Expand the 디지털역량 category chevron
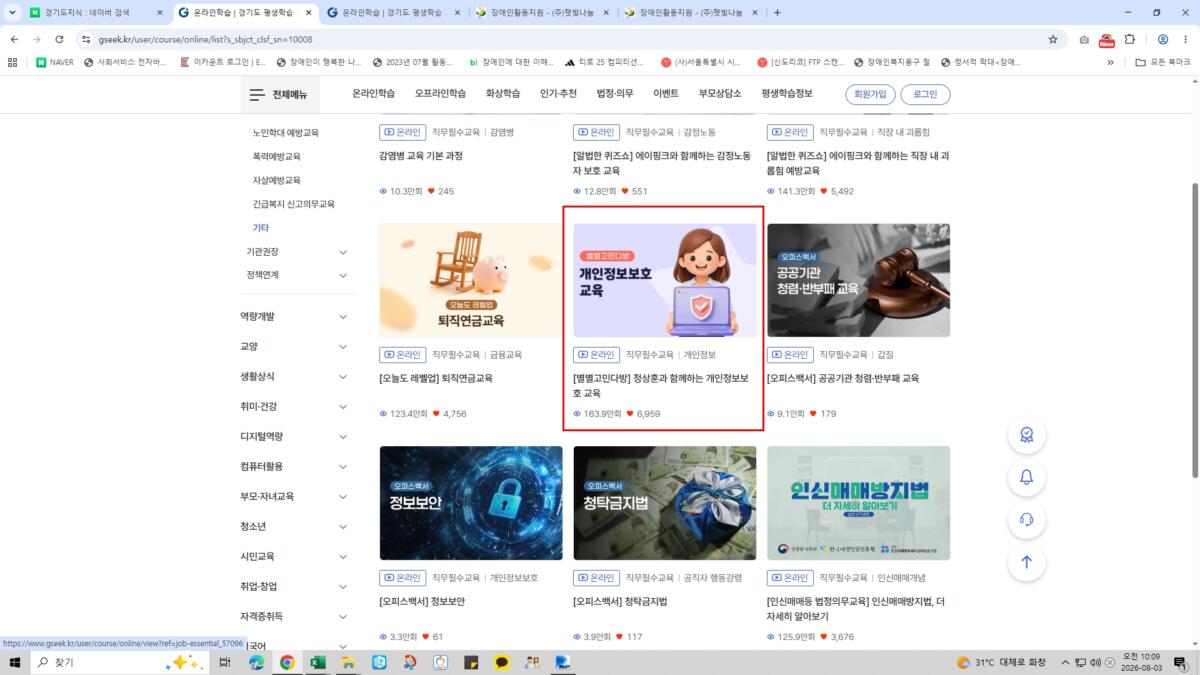Viewport: 1200px width, 675px height. pyautogui.click(x=343, y=436)
